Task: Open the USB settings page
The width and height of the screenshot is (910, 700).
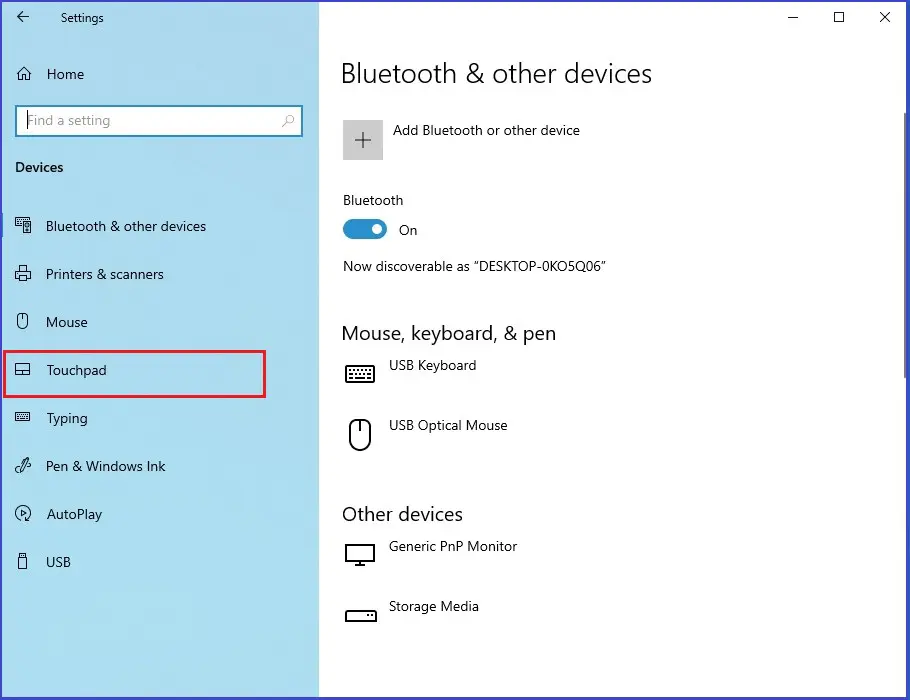Action: click(x=58, y=562)
